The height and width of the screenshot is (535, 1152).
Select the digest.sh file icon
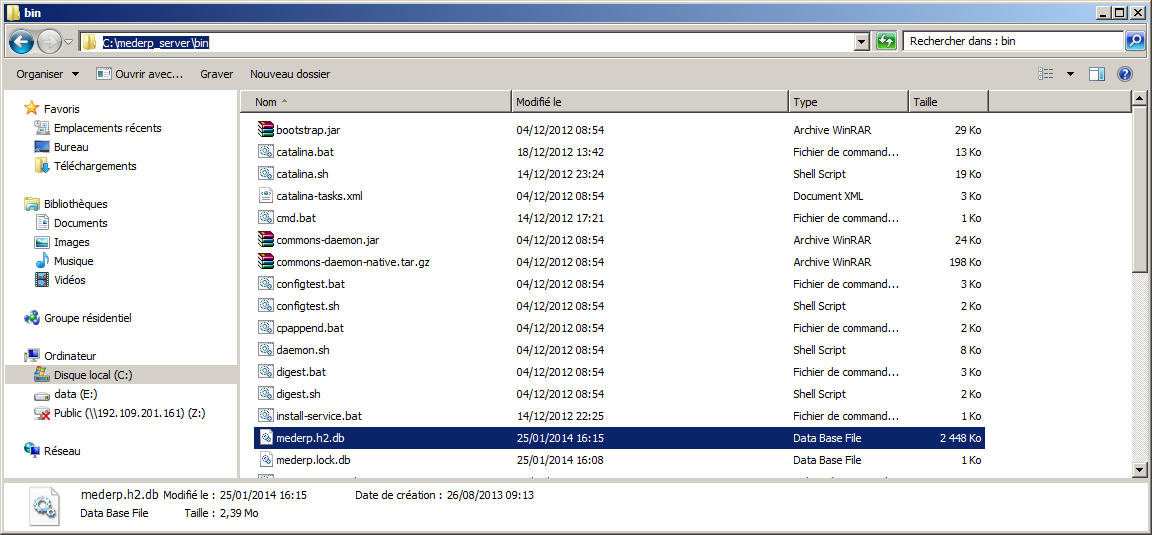point(265,394)
